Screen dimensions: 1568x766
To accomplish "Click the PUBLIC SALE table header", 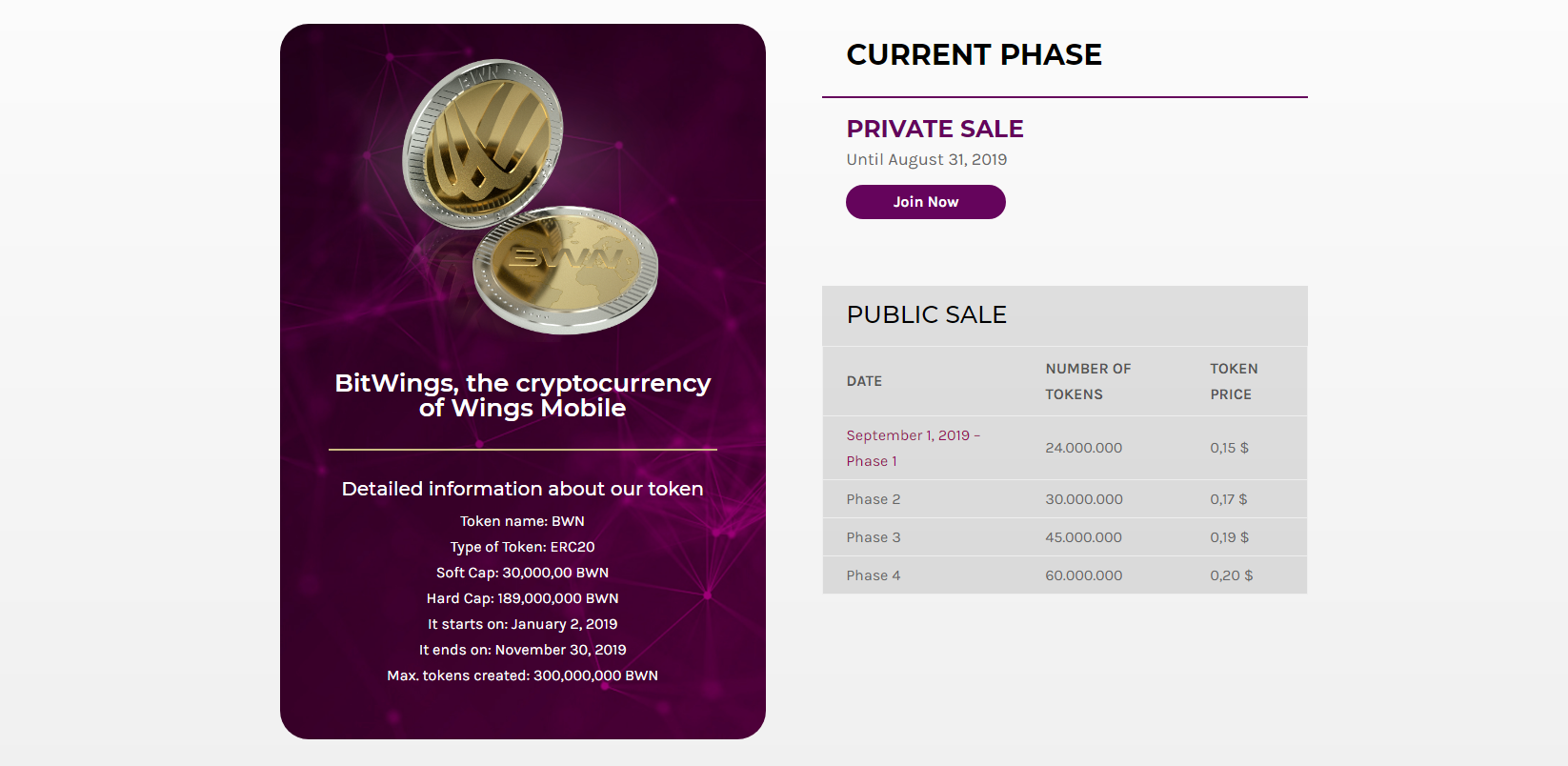I will pos(926,314).
